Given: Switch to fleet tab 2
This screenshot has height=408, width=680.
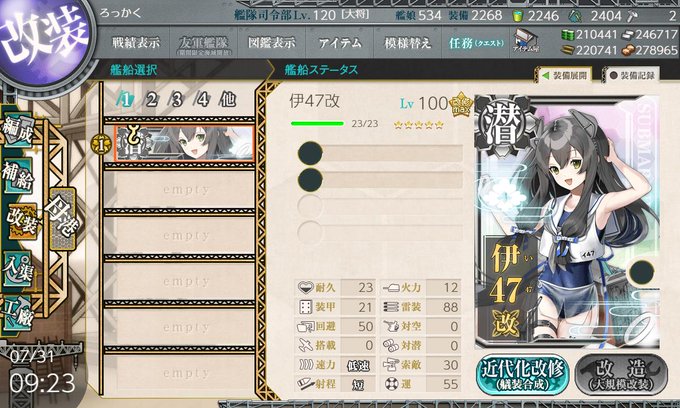Looking at the screenshot, I should pyautogui.click(x=151, y=100).
